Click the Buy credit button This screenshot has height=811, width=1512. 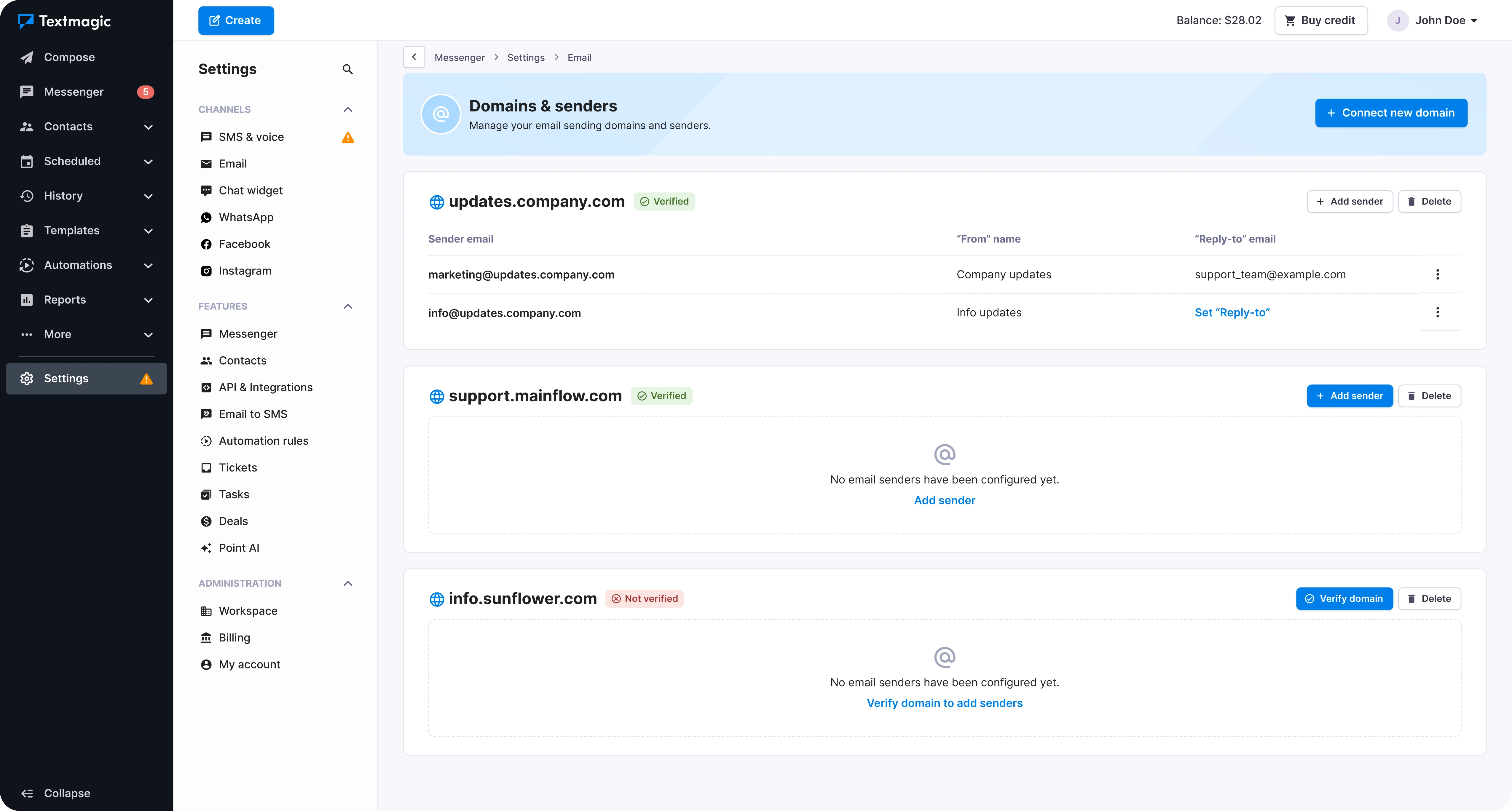pos(1321,20)
